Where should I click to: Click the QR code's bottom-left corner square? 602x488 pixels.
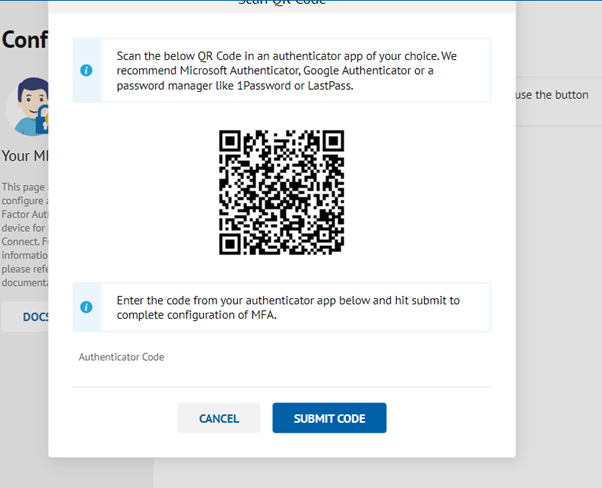coord(232,241)
